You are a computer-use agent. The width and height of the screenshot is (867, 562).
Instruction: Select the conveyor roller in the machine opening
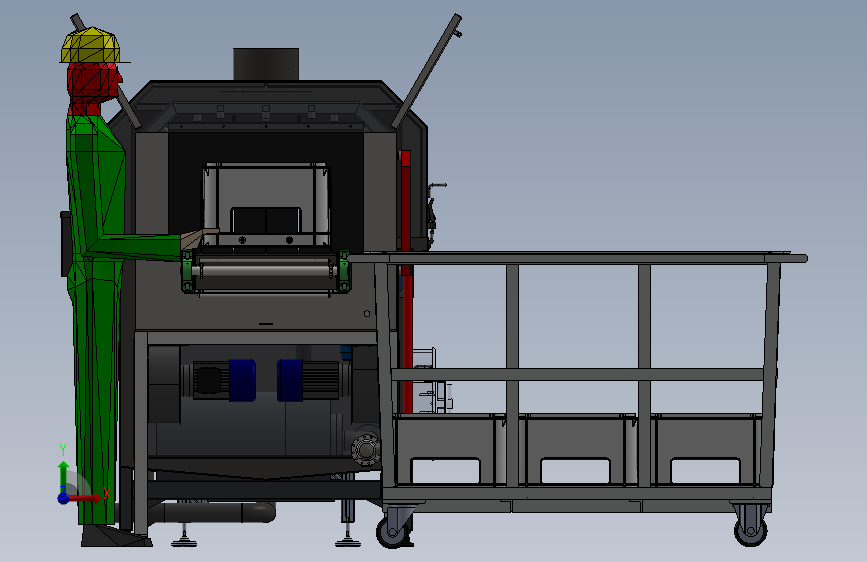[x=265, y=271]
